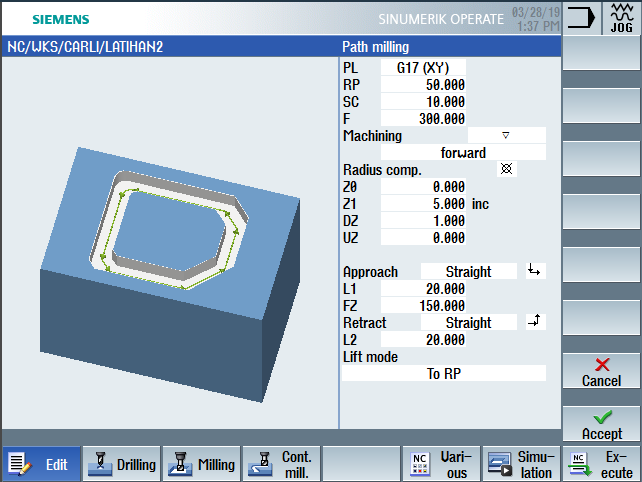Click the 3D workpiece preview graphic
642x482 pixels.
pos(170,274)
